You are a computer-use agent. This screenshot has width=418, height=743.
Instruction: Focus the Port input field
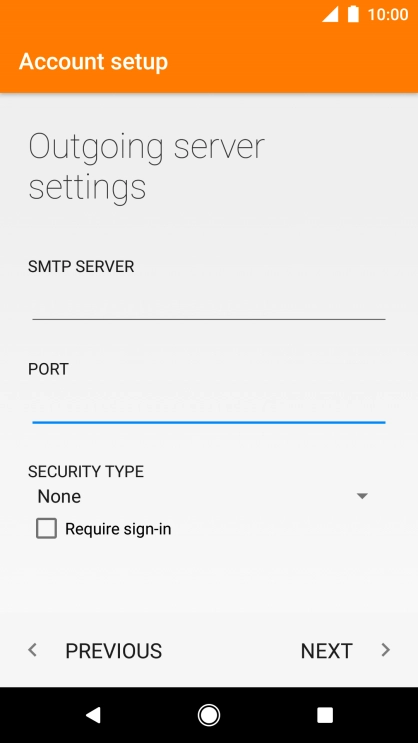point(209,406)
